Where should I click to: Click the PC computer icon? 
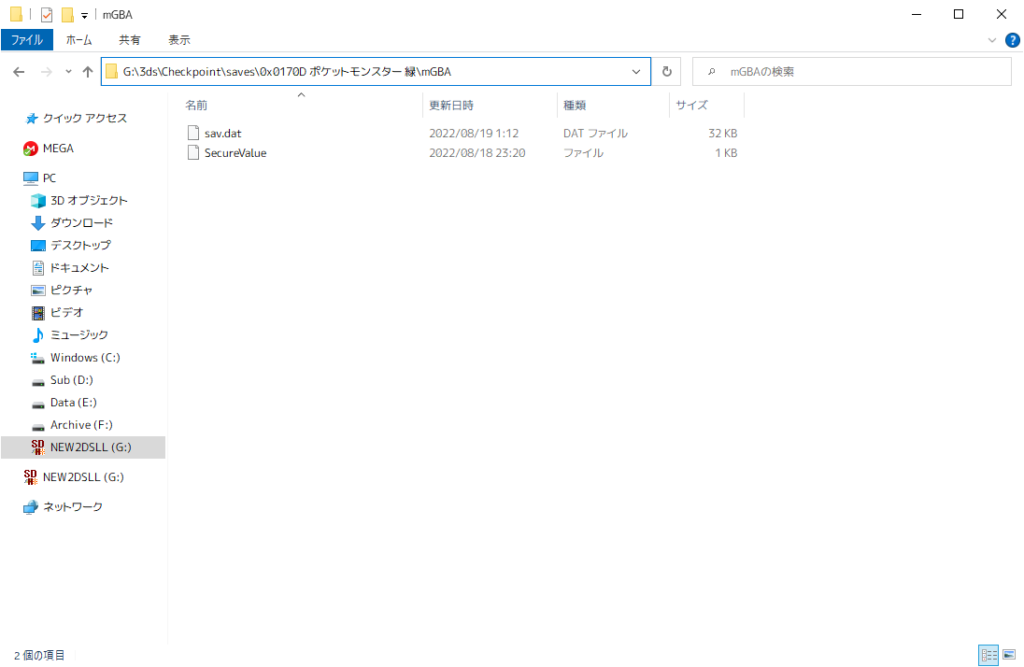pyautogui.click(x=30, y=178)
